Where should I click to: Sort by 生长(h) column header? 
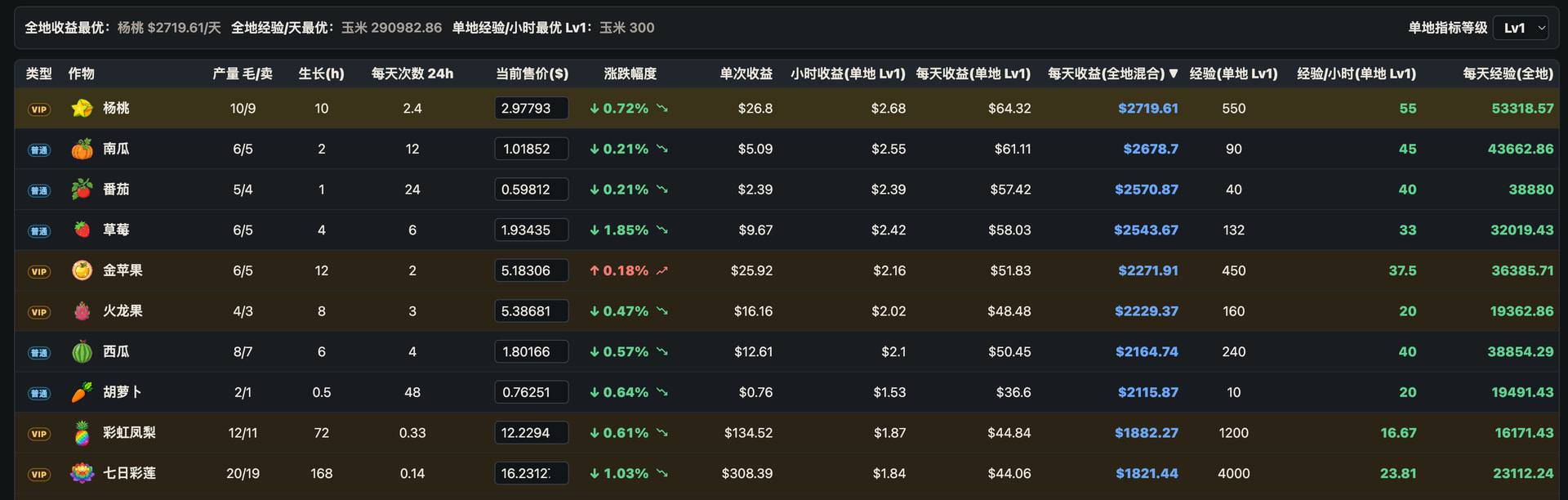pos(321,74)
